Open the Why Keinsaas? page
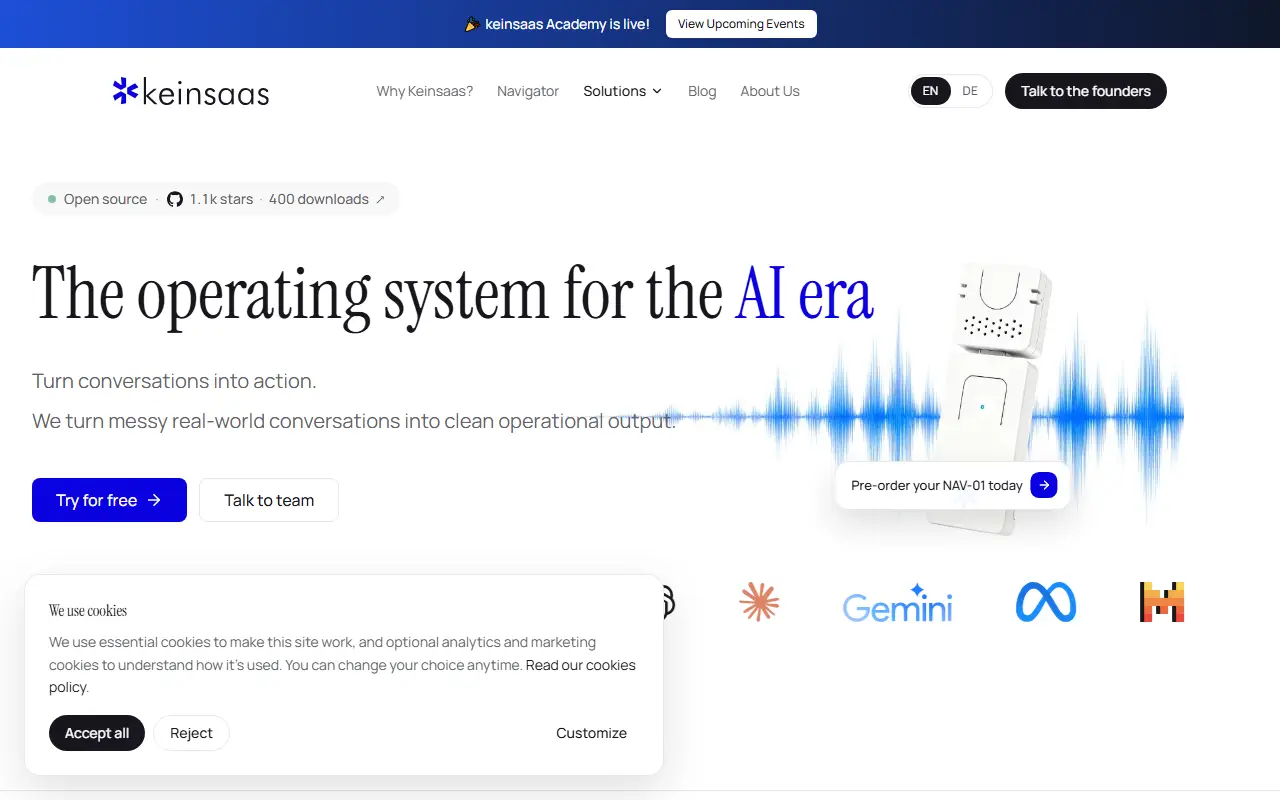The image size is (1280, 800). [x=425, y=91]
